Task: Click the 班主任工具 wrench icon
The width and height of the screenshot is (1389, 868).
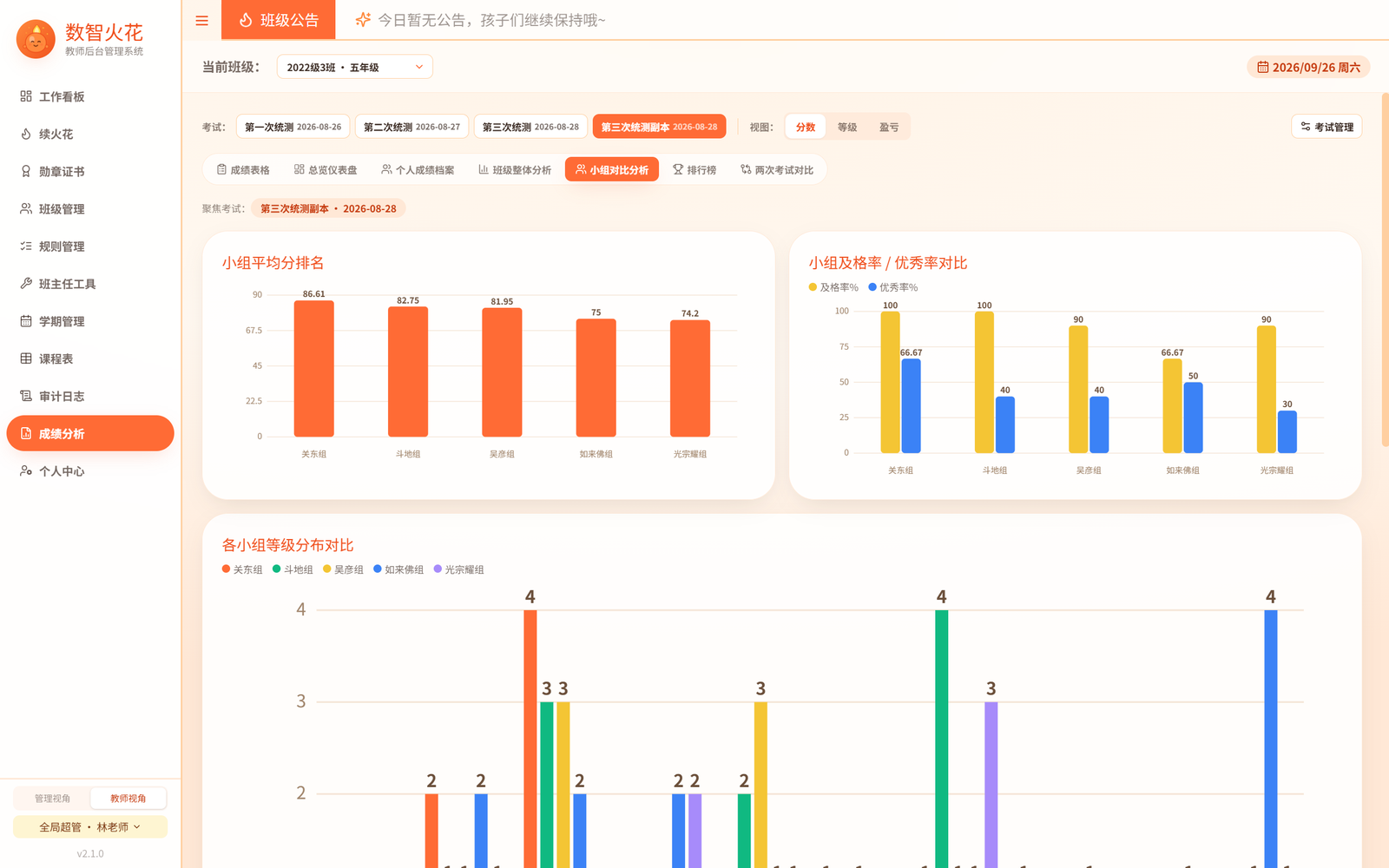Action: point(26,283)
